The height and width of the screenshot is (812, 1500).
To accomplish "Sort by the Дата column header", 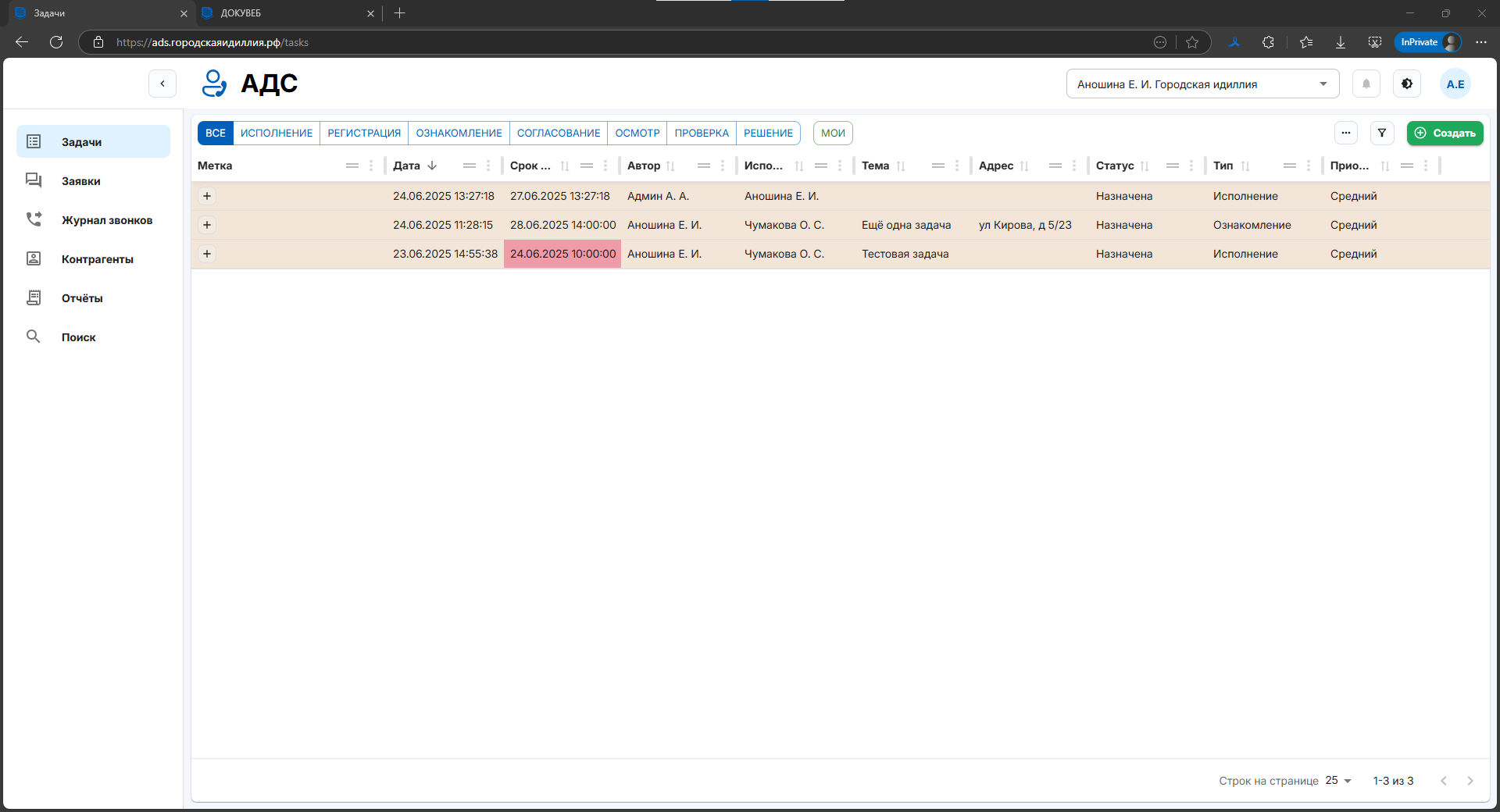I will tap(407, 166).
